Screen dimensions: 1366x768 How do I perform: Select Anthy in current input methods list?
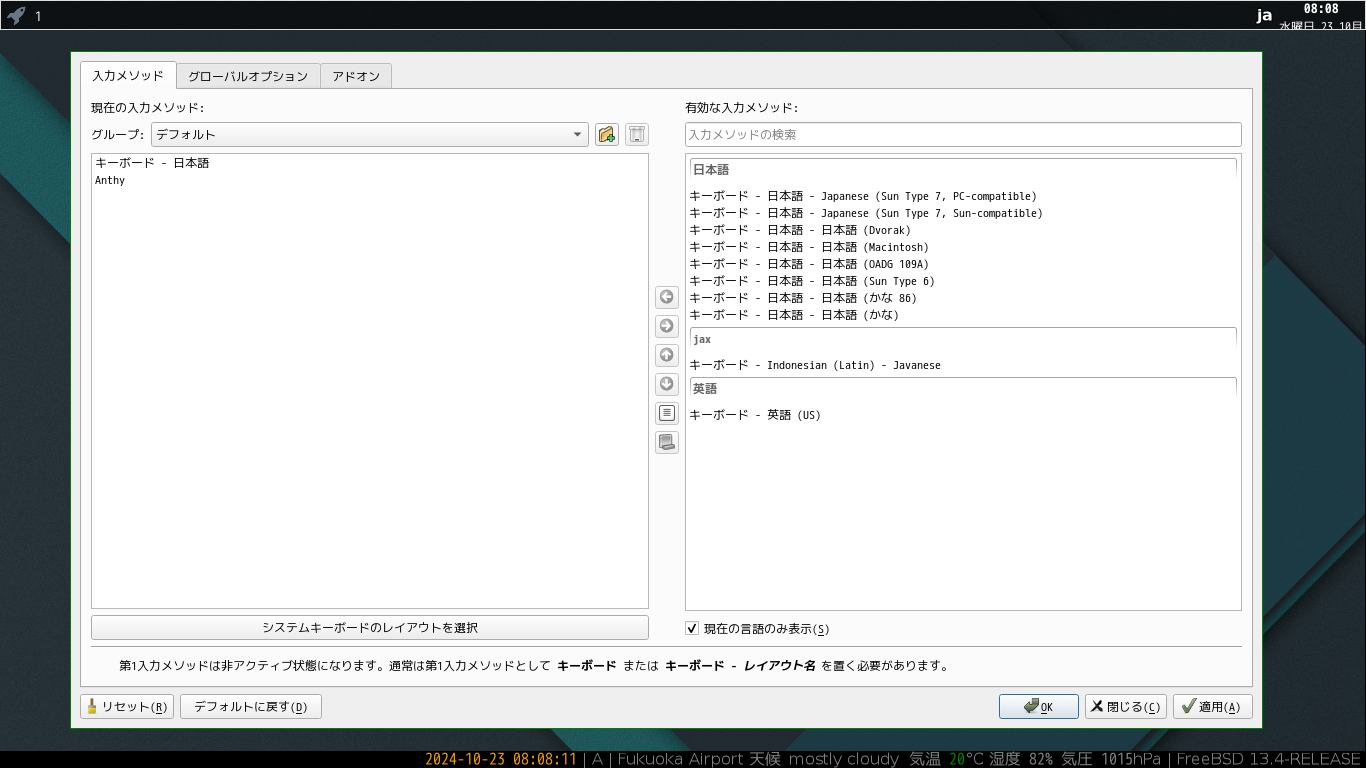pyautogui.click(x=110, y=181)
